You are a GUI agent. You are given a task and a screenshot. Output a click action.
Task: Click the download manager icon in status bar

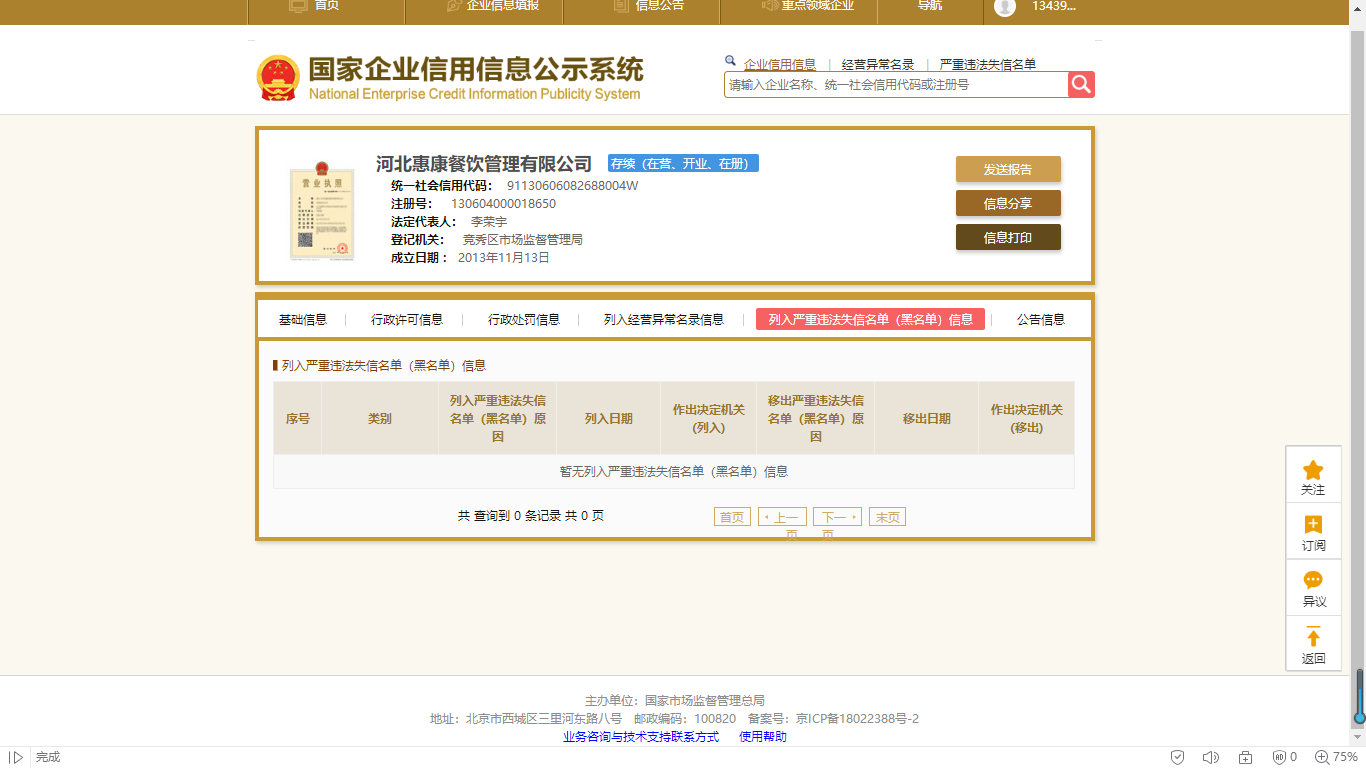(x=1245, y=757)
